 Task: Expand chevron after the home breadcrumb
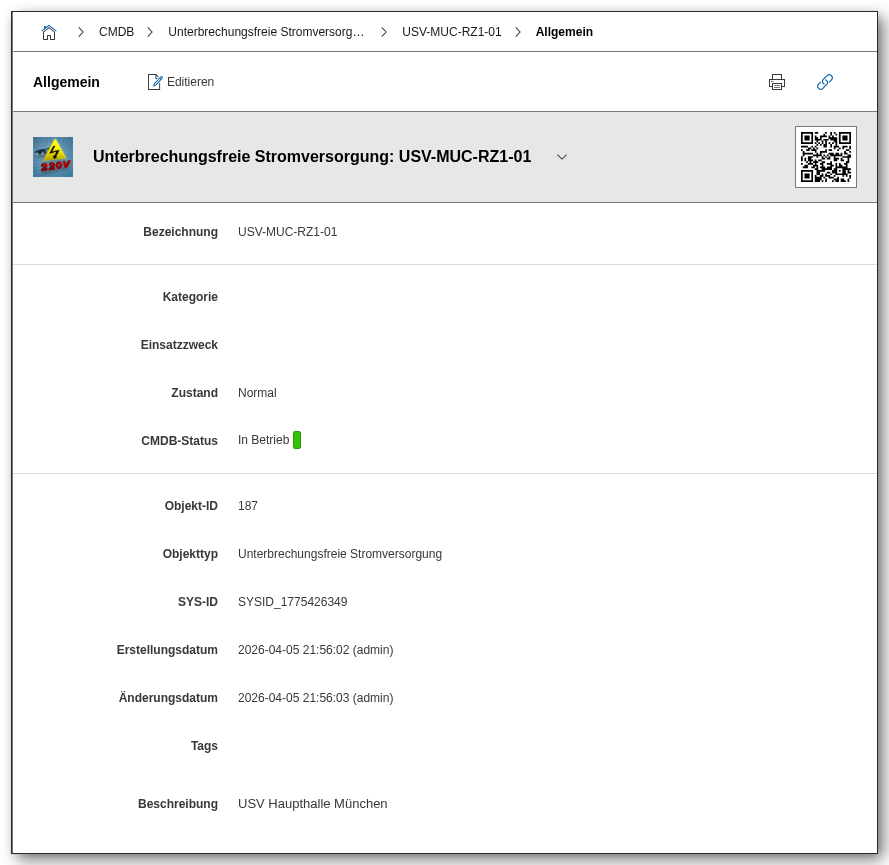(81, 32)
